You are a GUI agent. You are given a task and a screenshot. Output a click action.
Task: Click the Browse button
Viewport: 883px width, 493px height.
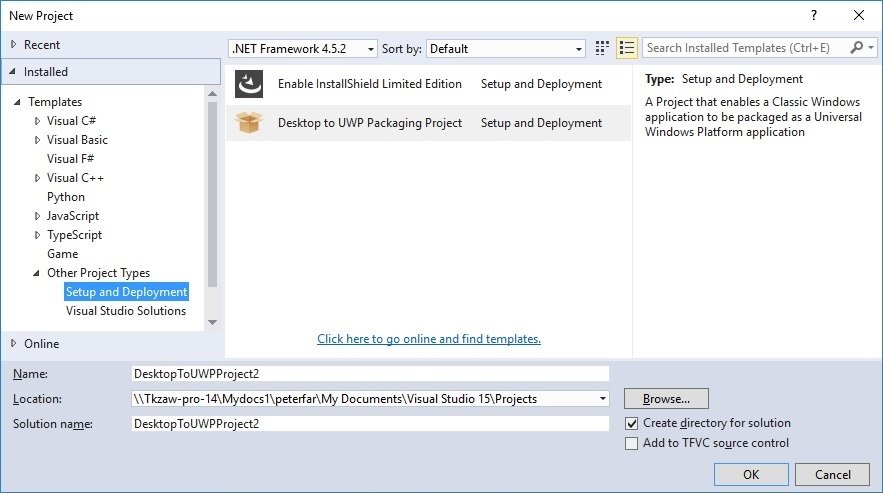[666, 399]
